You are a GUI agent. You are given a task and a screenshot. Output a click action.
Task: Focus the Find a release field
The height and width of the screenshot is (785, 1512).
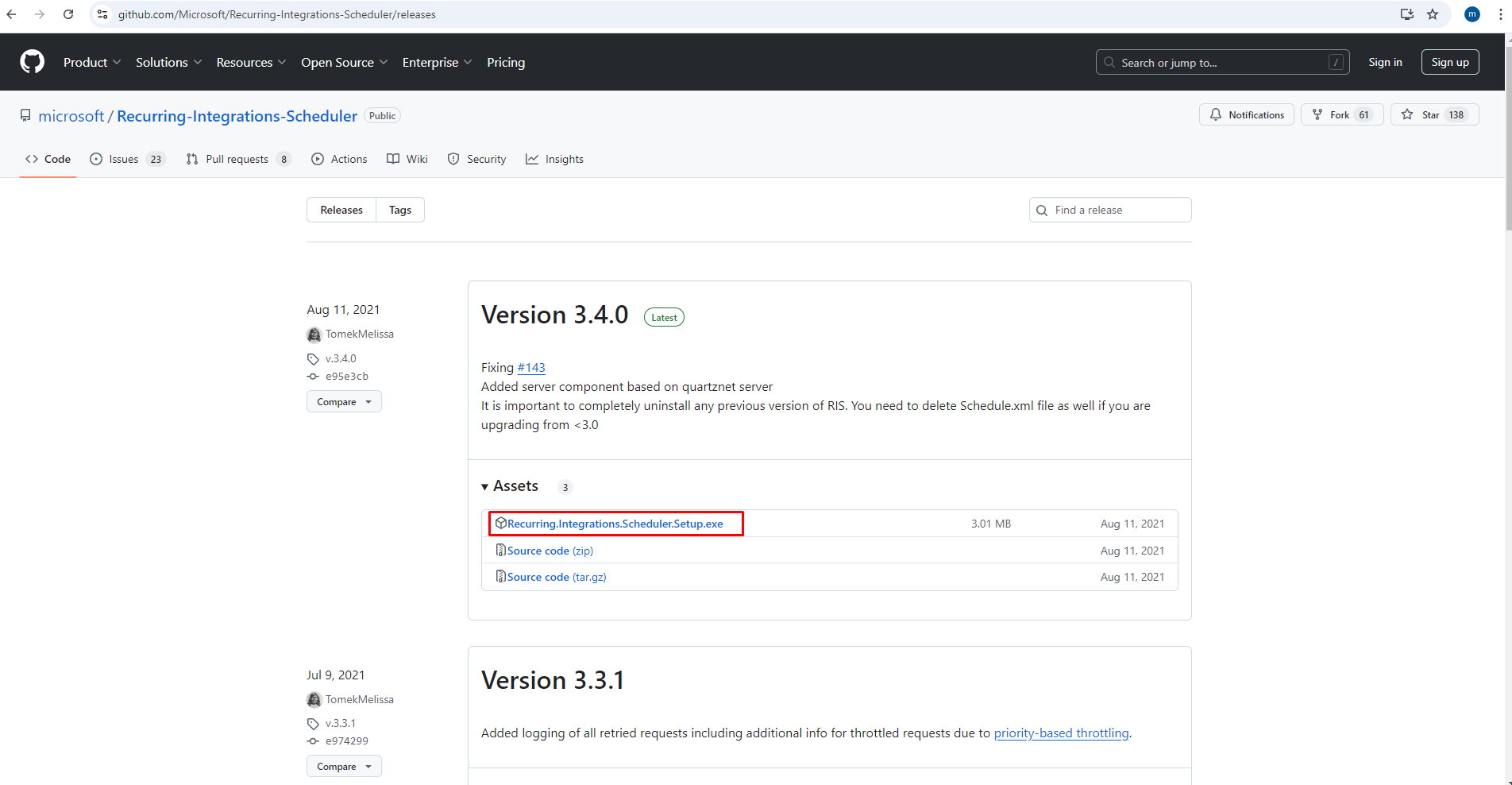pos(1110,210)
